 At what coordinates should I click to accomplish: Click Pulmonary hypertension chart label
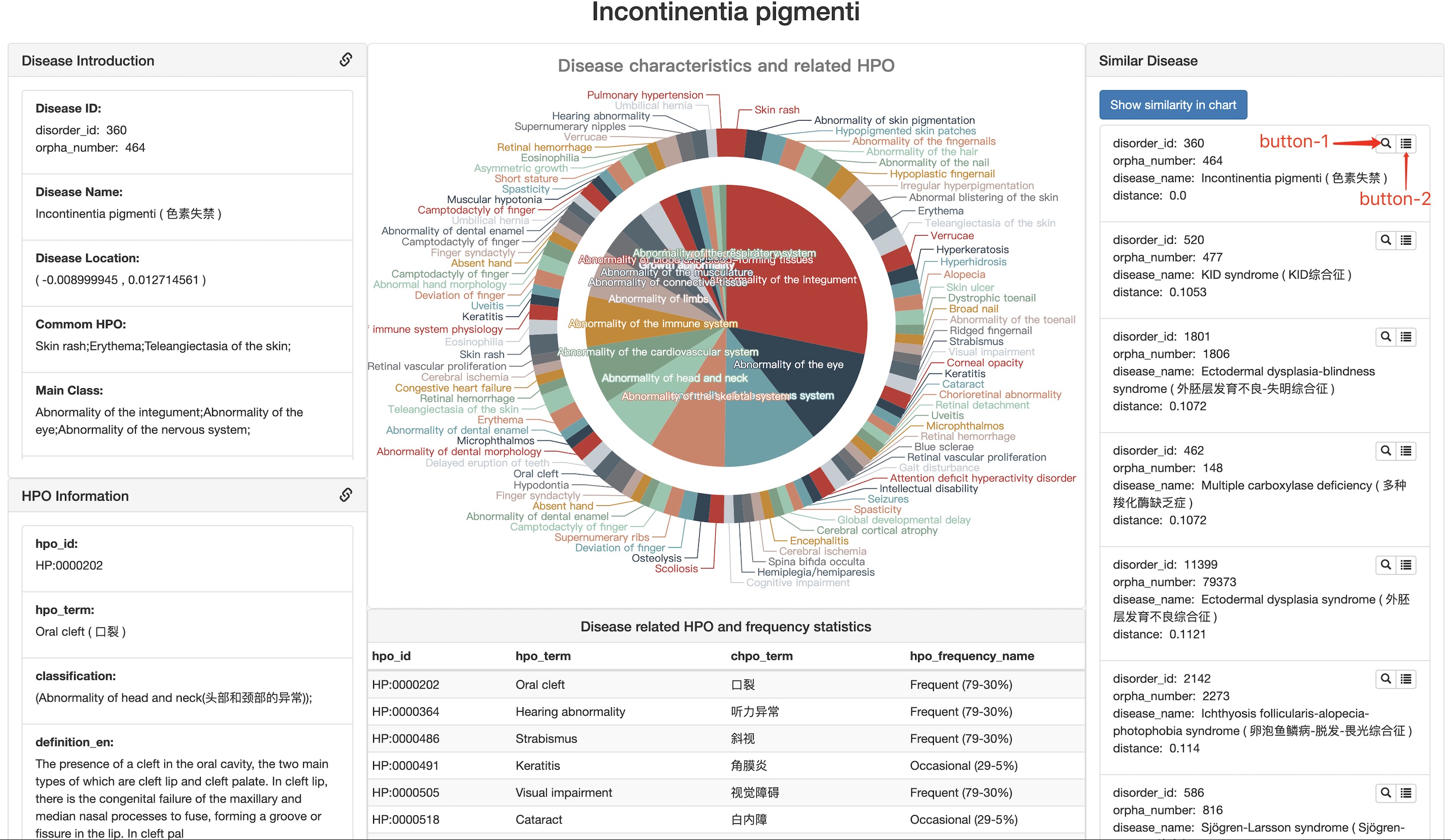[645, 94]
